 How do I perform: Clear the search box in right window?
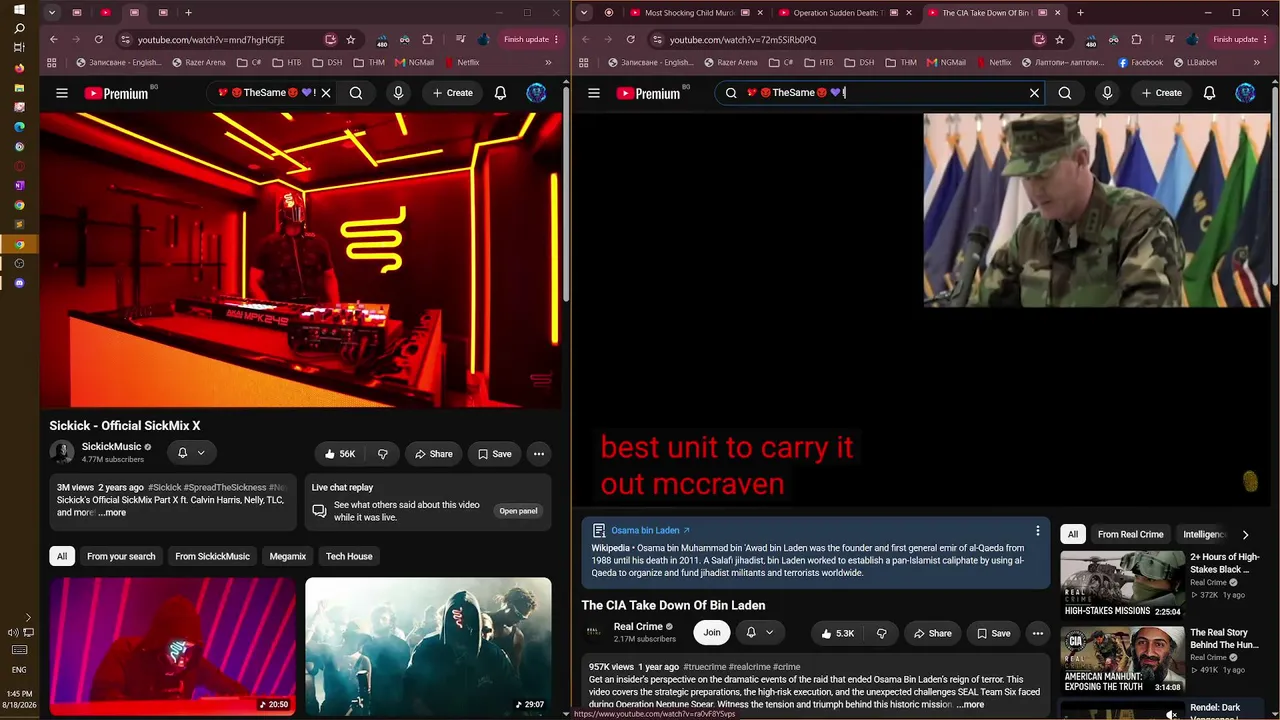pyautogui.click(x=1034, y=93)
